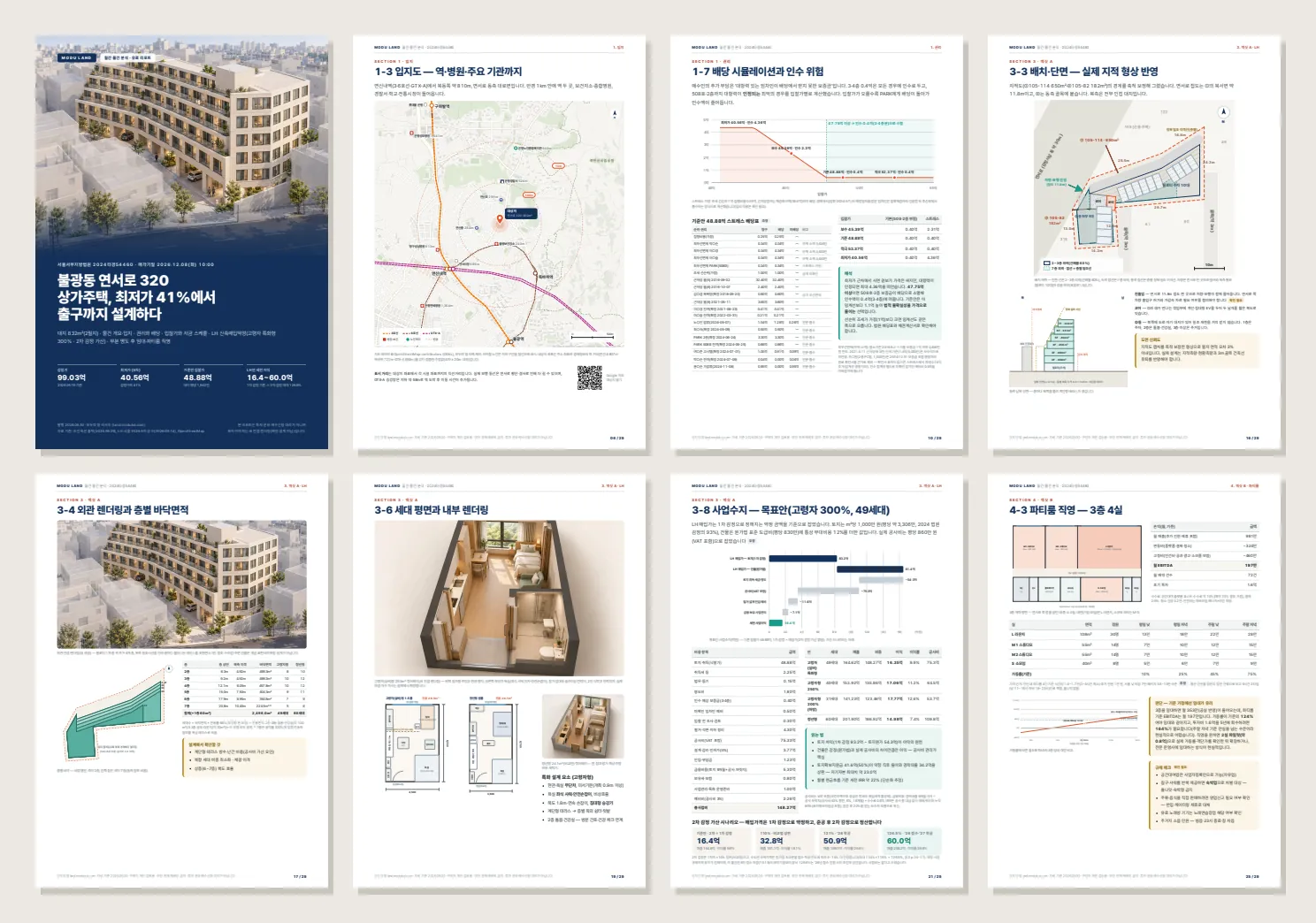Click the north arrow on the 3-3 site plan
The width and height of the screenshot is (1316, 923).
click(x=1224, y=112)
